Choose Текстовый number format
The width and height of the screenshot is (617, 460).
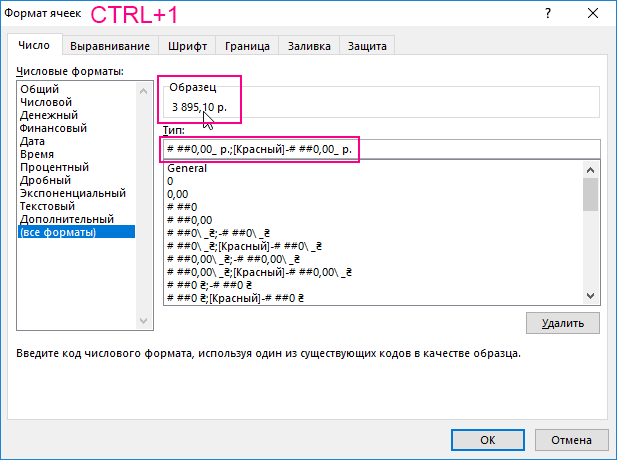point(51,206)
